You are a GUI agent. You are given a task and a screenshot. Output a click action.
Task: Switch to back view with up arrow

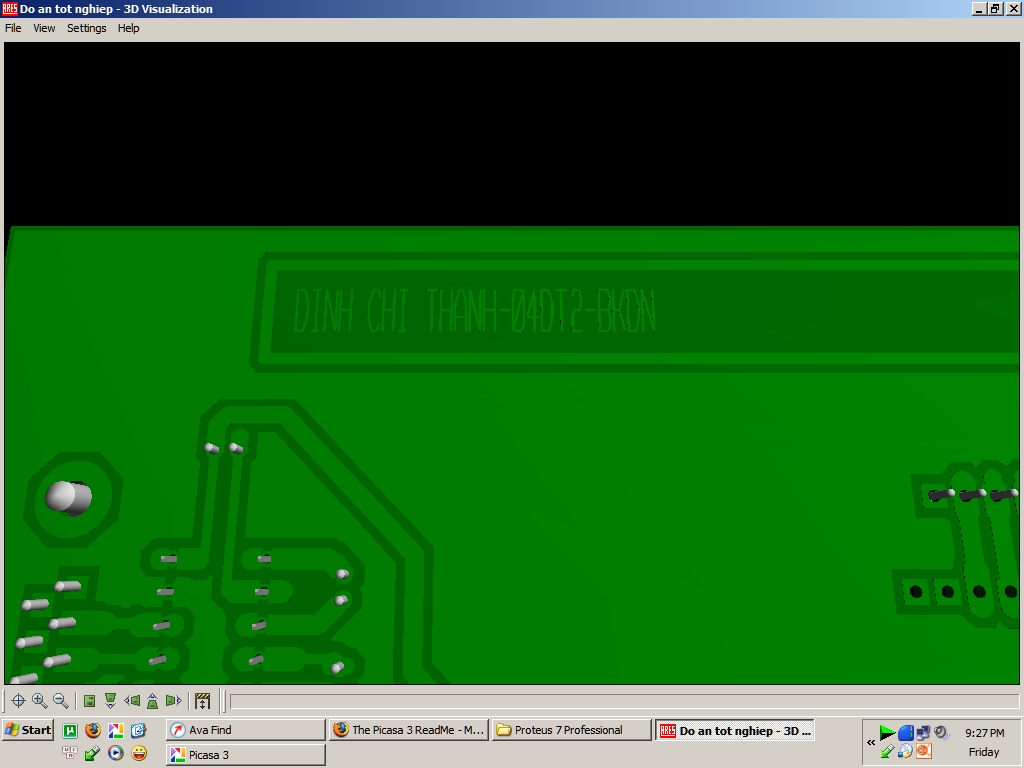[x=152, y=701]
